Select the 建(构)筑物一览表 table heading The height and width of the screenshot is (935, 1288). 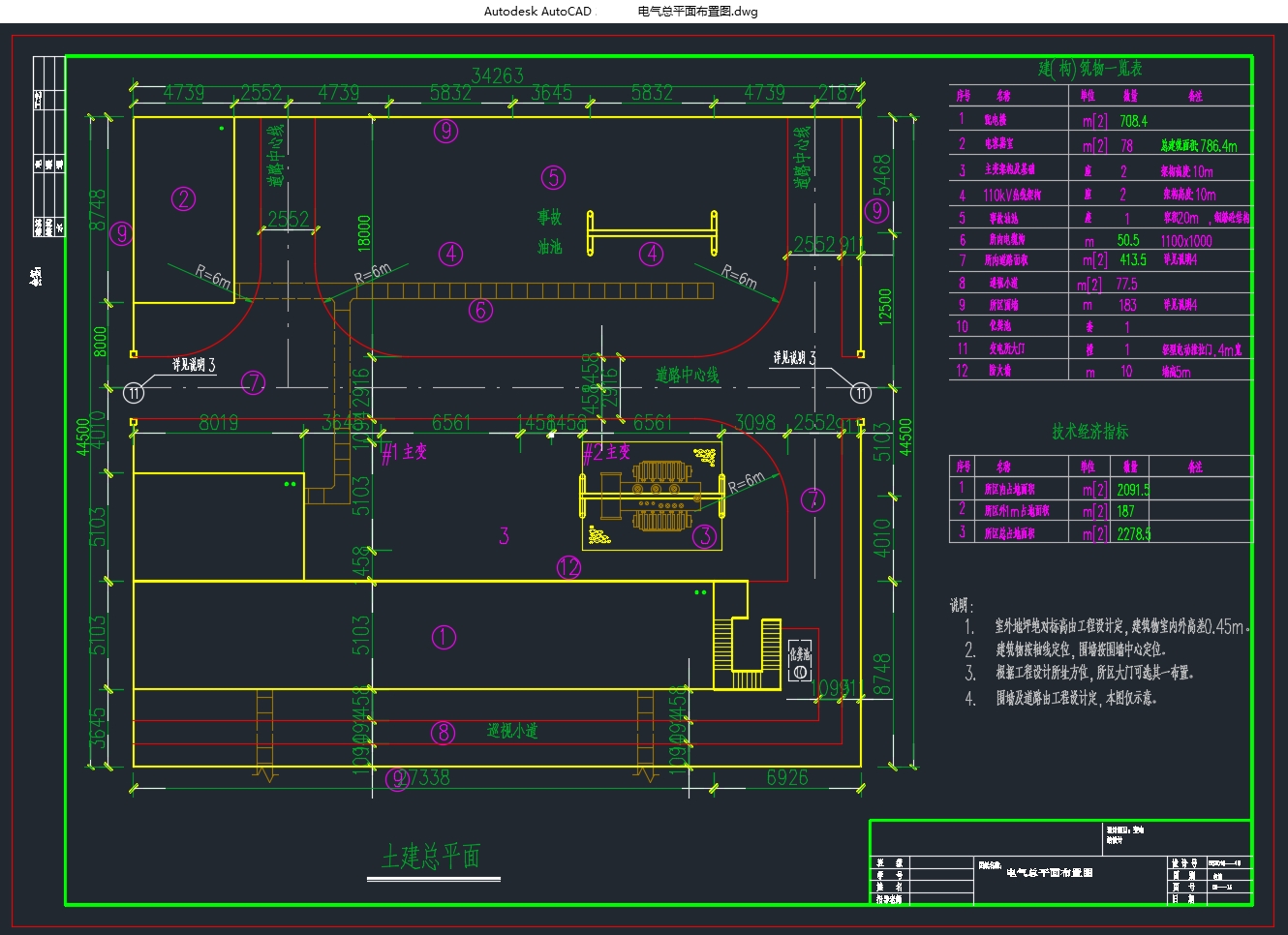point(1089,69)
